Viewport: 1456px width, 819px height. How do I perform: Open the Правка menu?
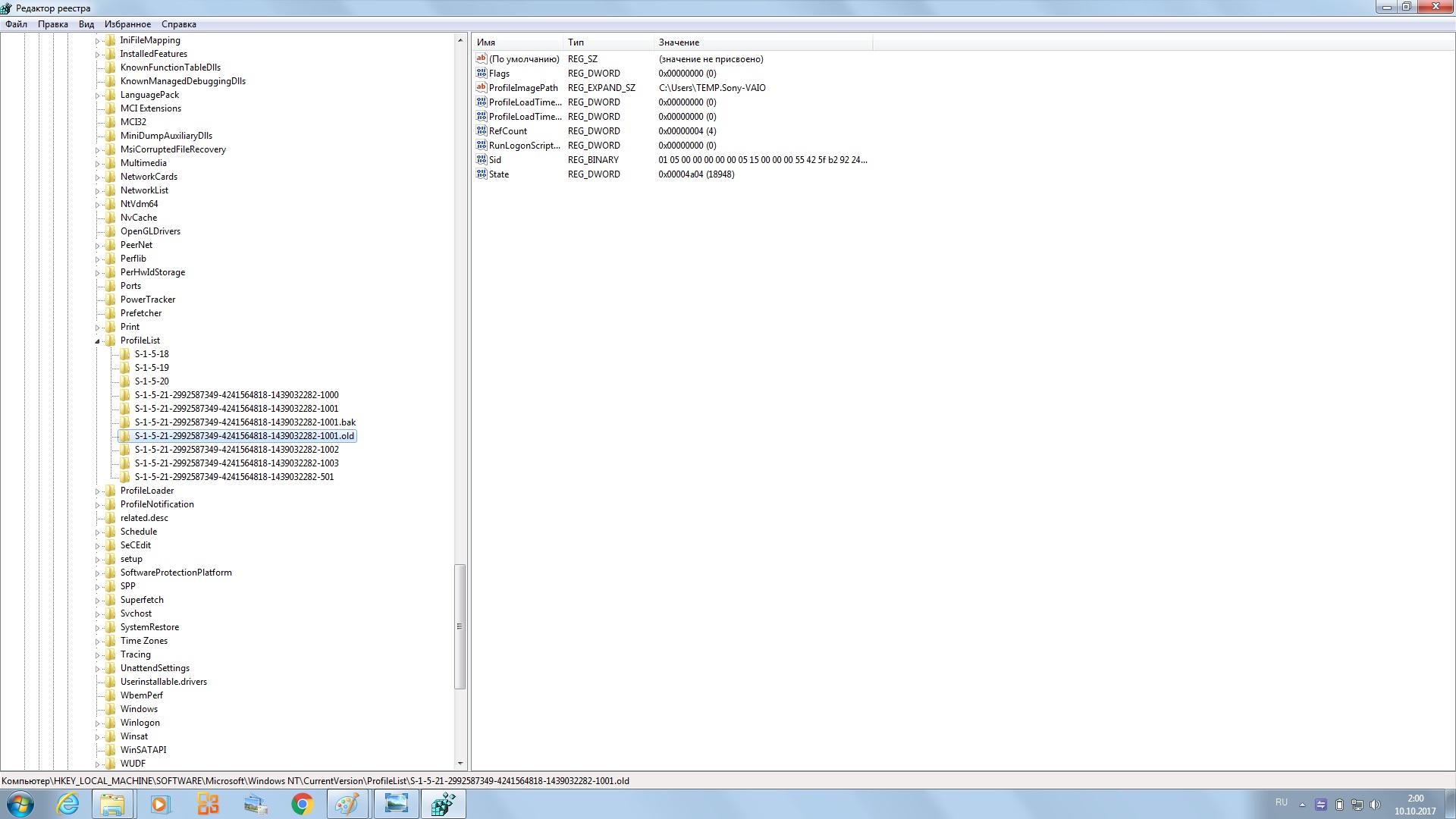point(53,24)
